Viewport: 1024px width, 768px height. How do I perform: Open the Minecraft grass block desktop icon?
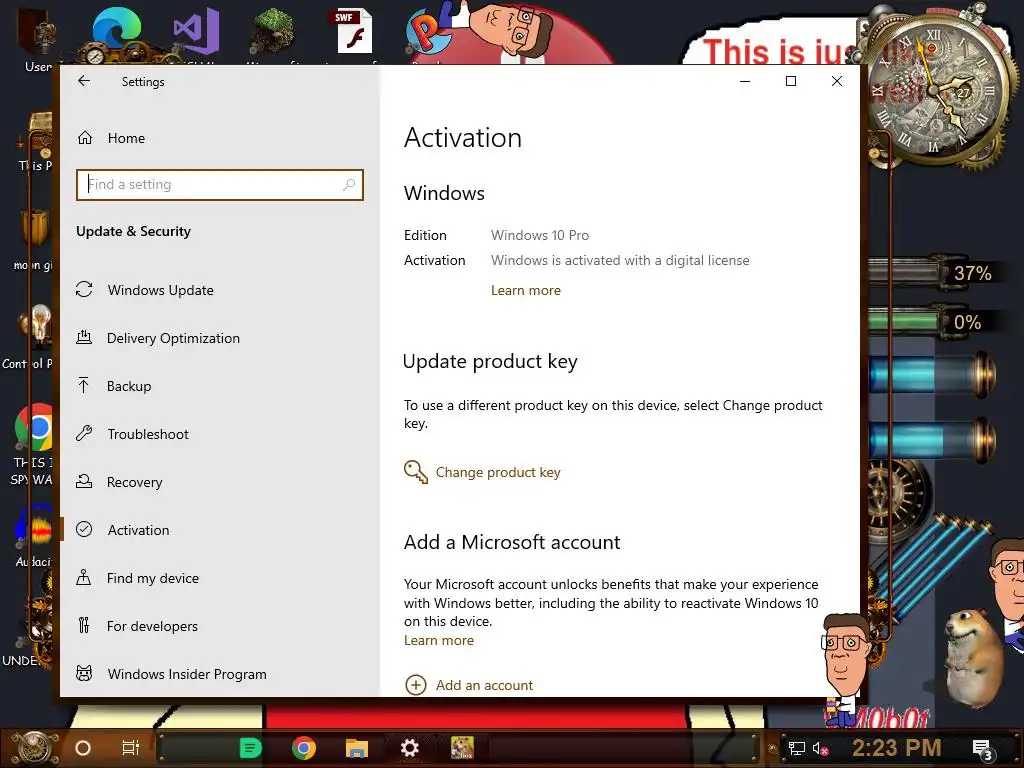[272, 31]
